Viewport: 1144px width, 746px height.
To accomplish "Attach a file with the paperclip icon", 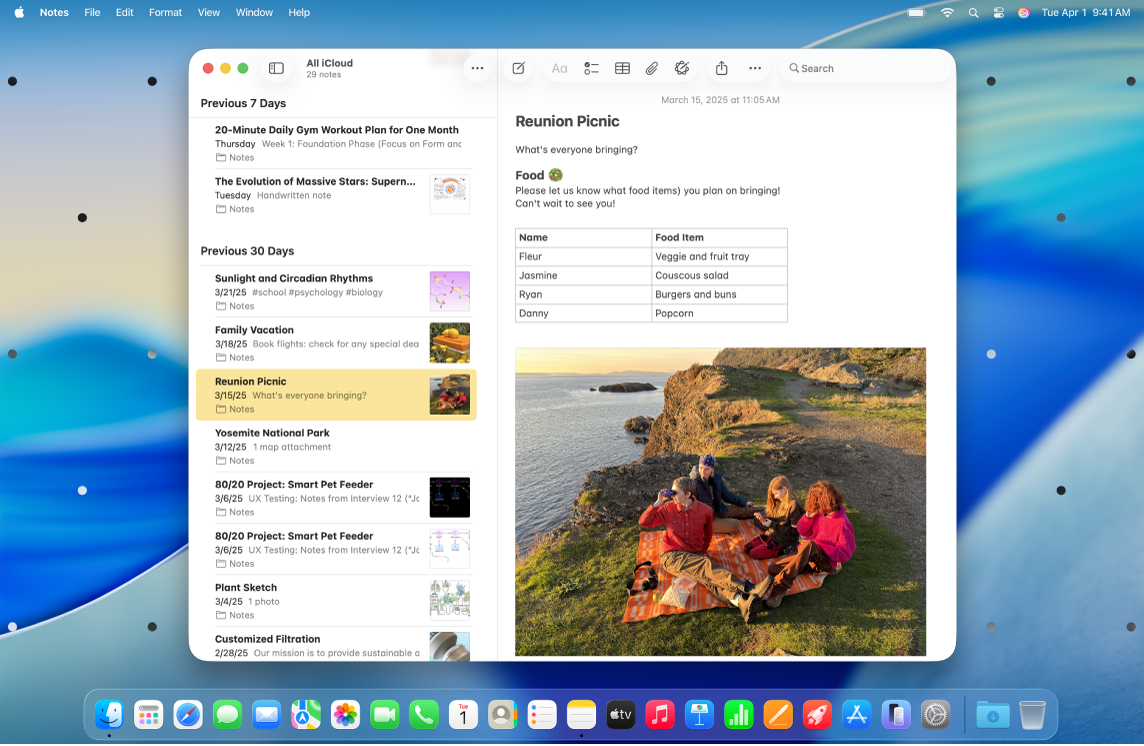I will 652,68.
